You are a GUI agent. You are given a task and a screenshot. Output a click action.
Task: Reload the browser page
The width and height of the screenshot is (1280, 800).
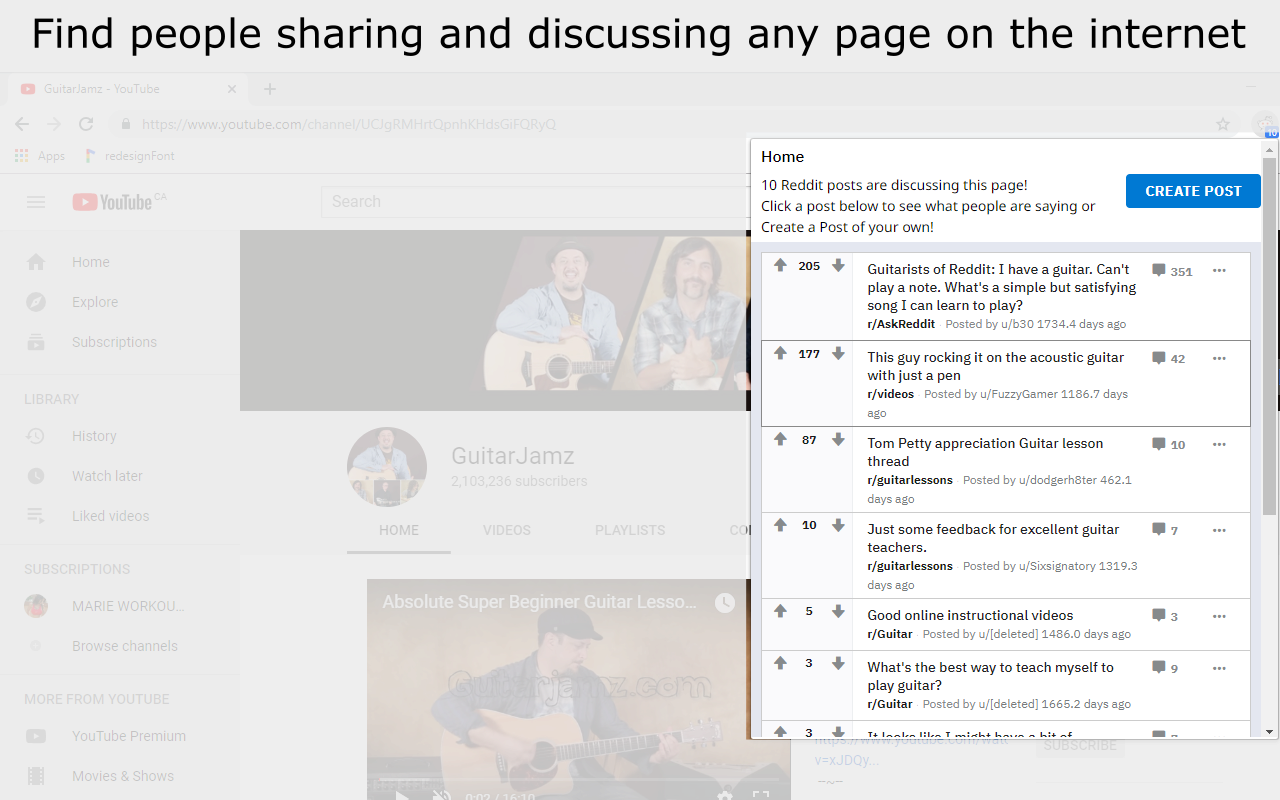86,124
